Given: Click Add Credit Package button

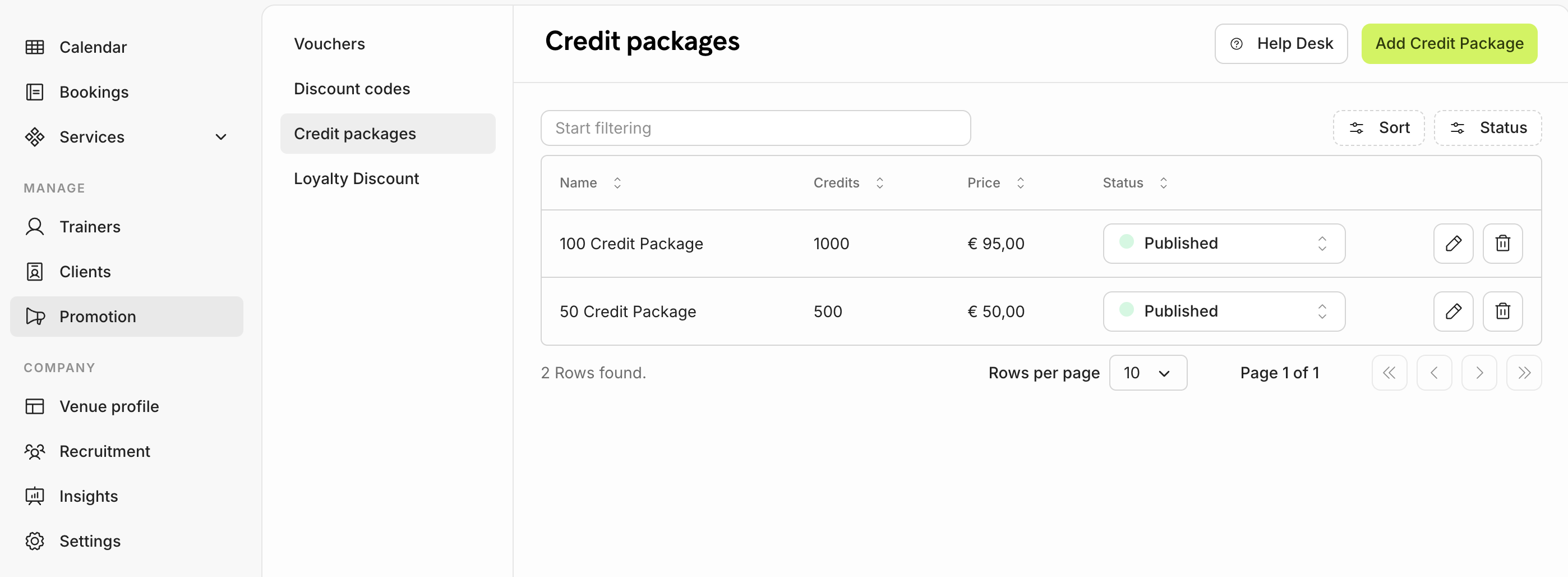Looking at the screenshot, I should coord(1449,44).
